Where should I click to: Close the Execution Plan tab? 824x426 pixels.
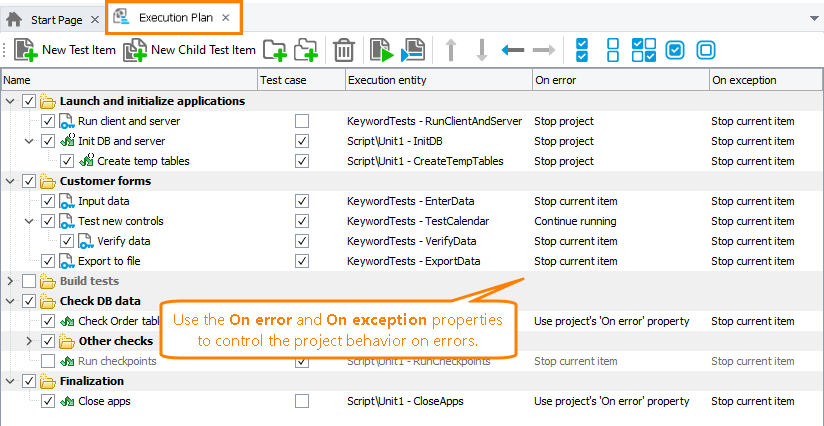tap(226, 18)
